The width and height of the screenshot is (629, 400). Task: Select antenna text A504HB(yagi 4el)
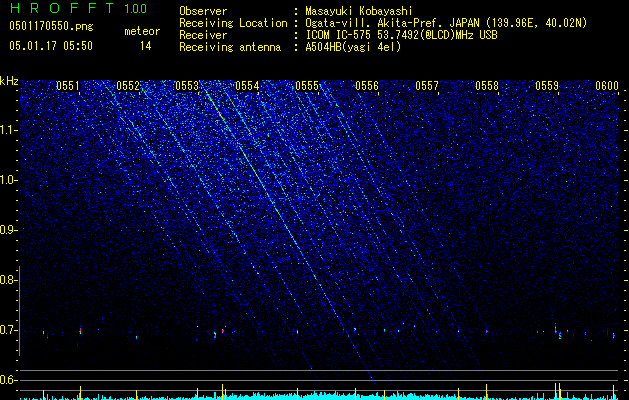point(353,47)
